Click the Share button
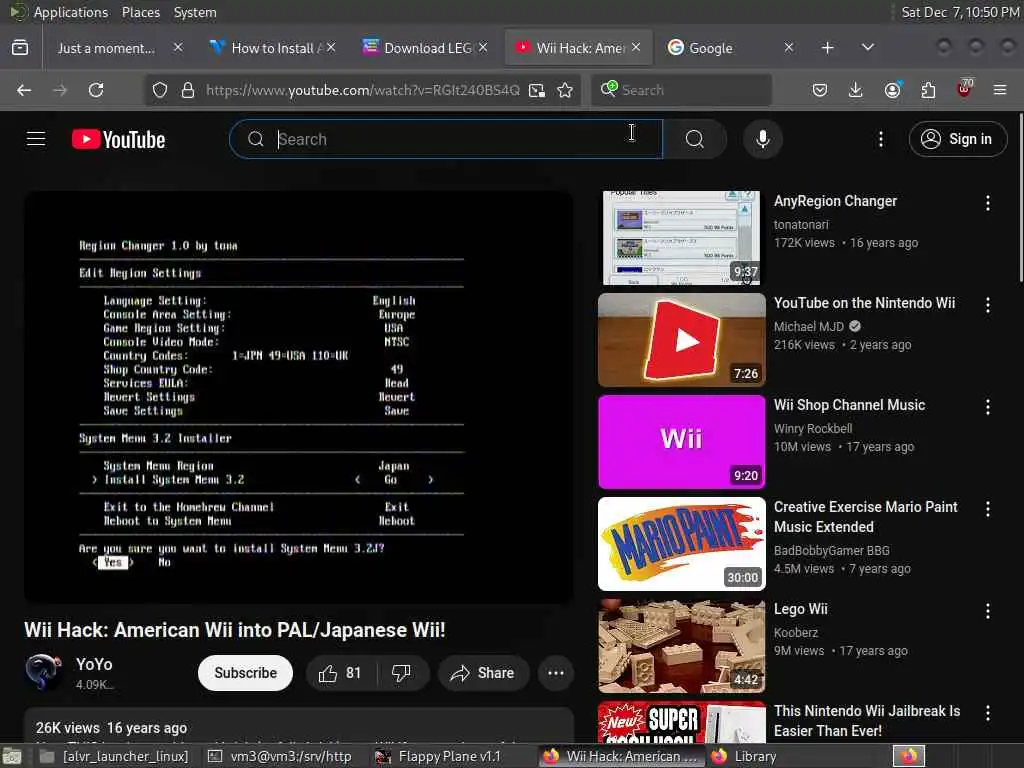The image size is (1024, 768). (x=483, y=673)
